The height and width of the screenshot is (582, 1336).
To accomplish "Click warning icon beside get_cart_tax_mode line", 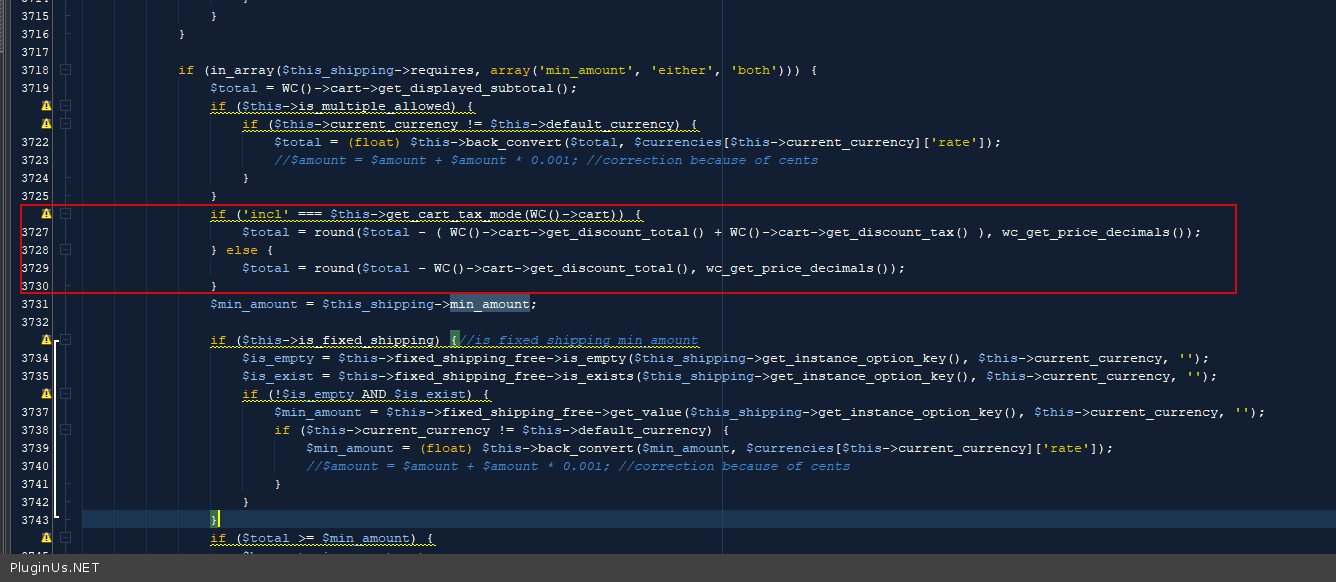I will pyautogui.click(x=46, y=214).
